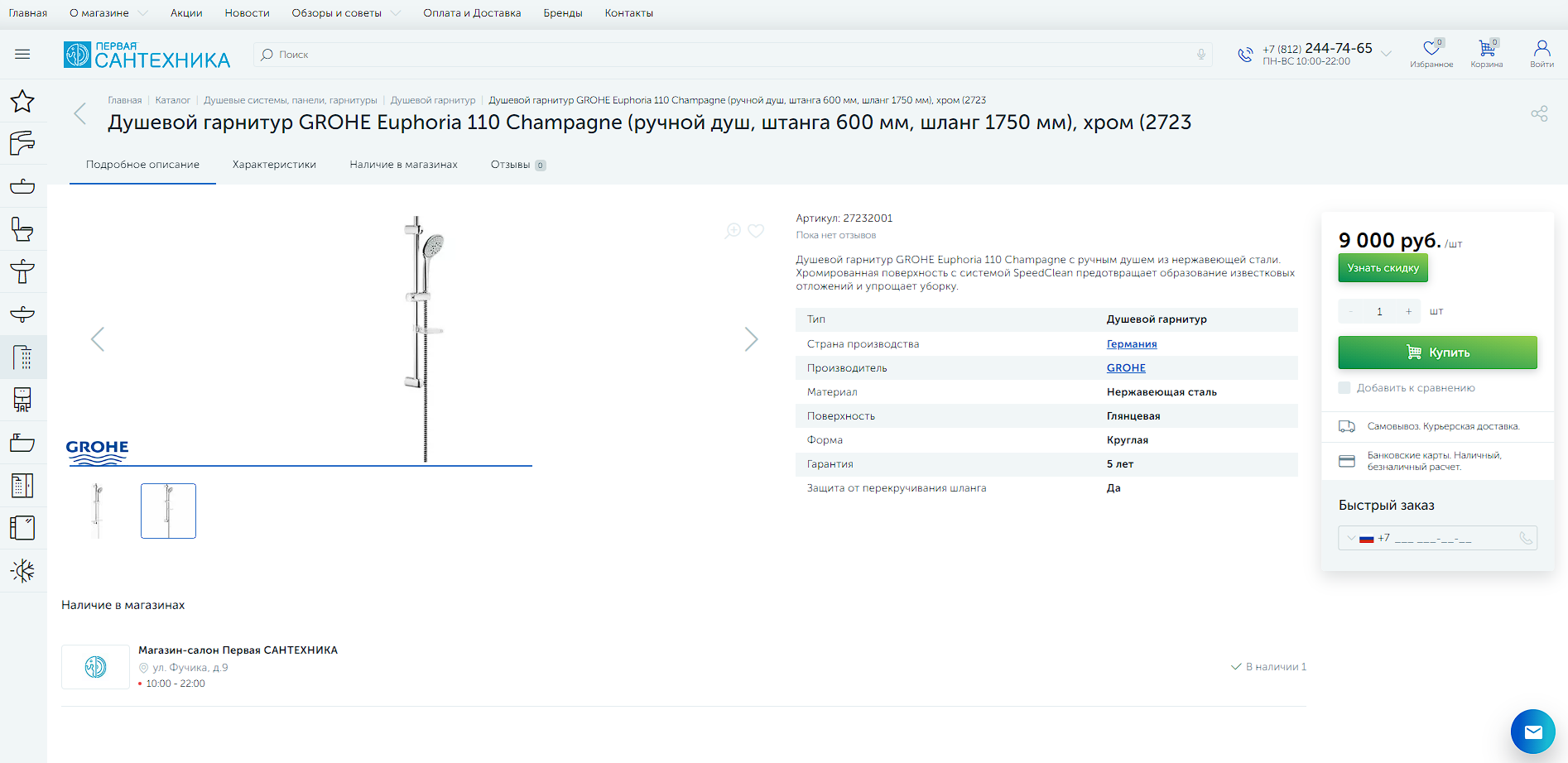
Task: Switch to Характеристики tab
Action: click(x=274, y=165)
